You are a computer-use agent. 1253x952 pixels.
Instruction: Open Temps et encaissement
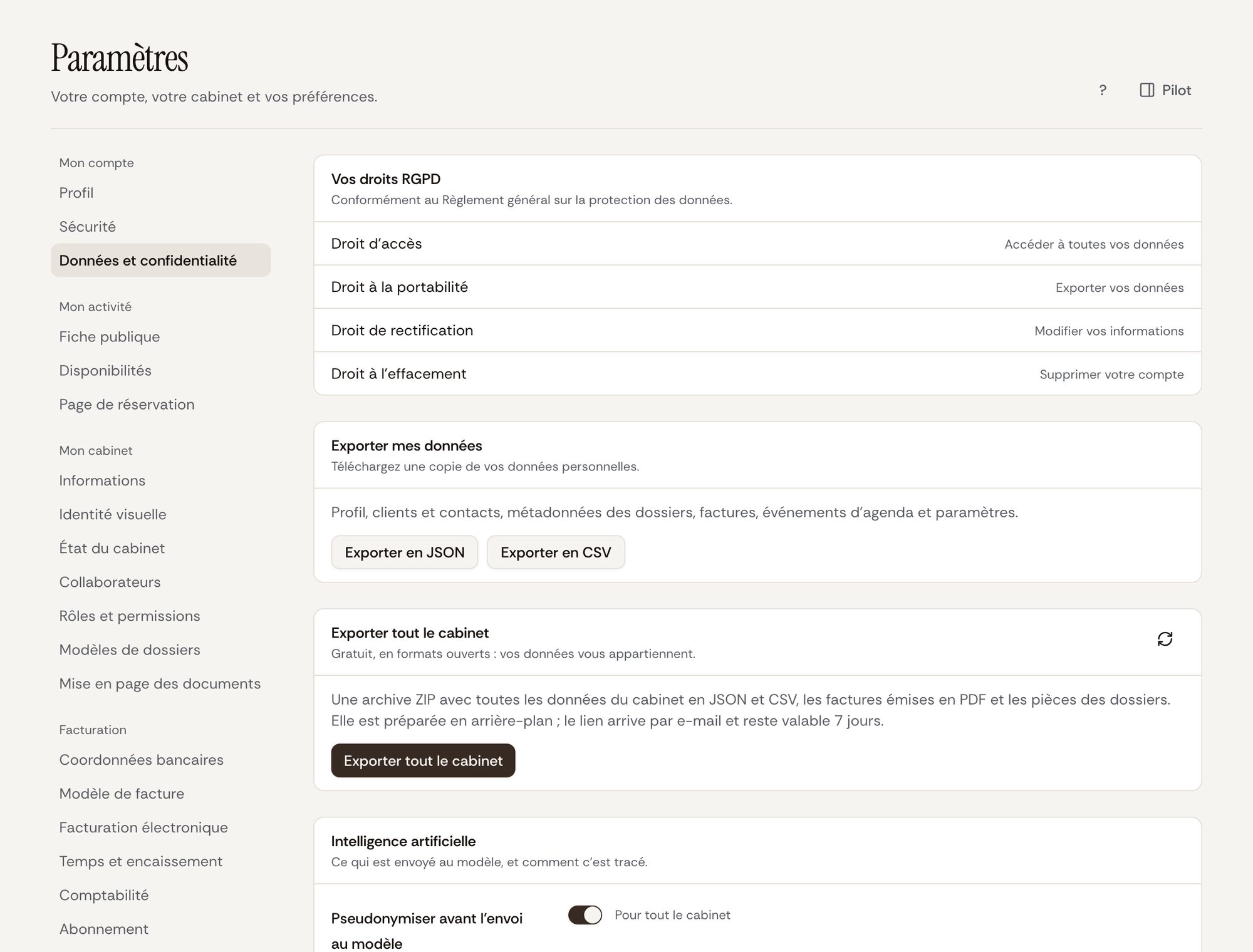tap(161, 862)
